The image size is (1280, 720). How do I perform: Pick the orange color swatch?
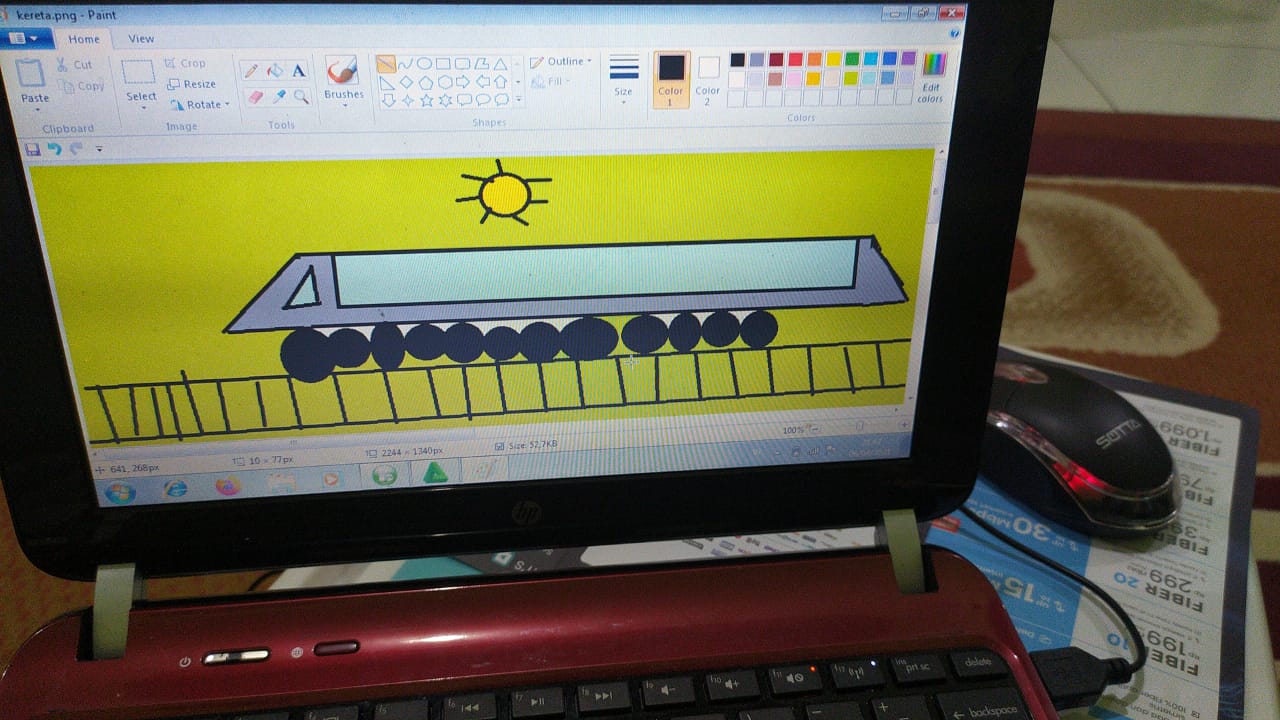coord(814,59)
